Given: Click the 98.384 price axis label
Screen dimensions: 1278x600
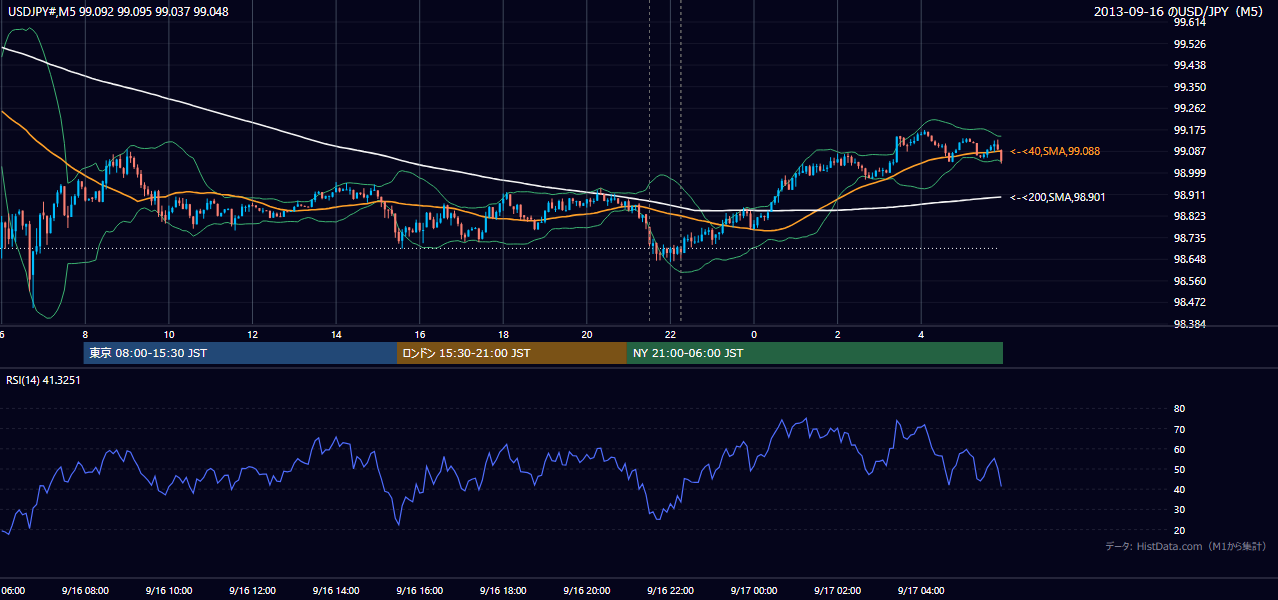Looking at the screenshot, I should 1189,324.
